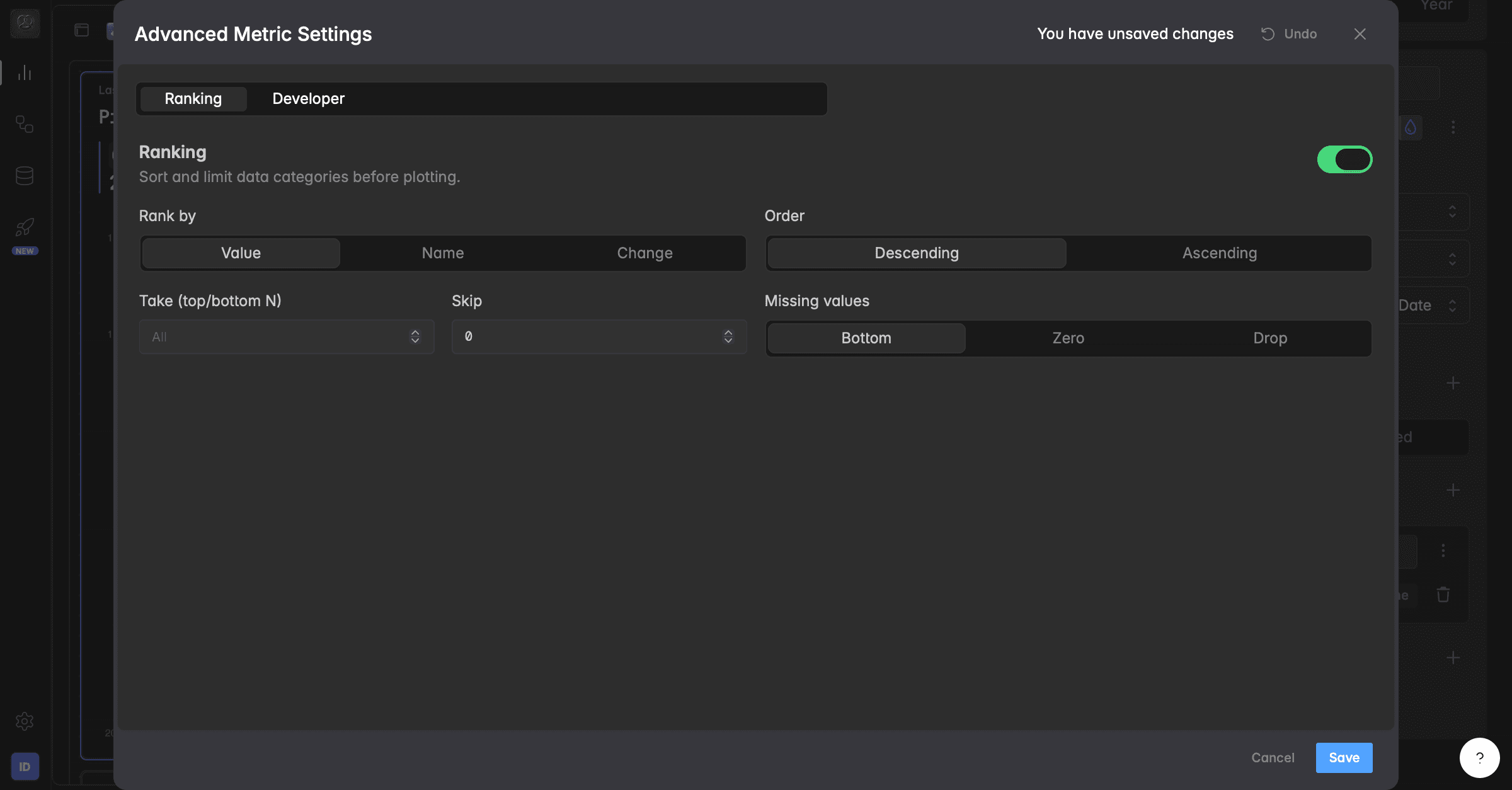This screenshot has width=1512, height=790.
Task: Open the rocket icon marked NEW
Action: pyautogui.click(x=25, y=227)
